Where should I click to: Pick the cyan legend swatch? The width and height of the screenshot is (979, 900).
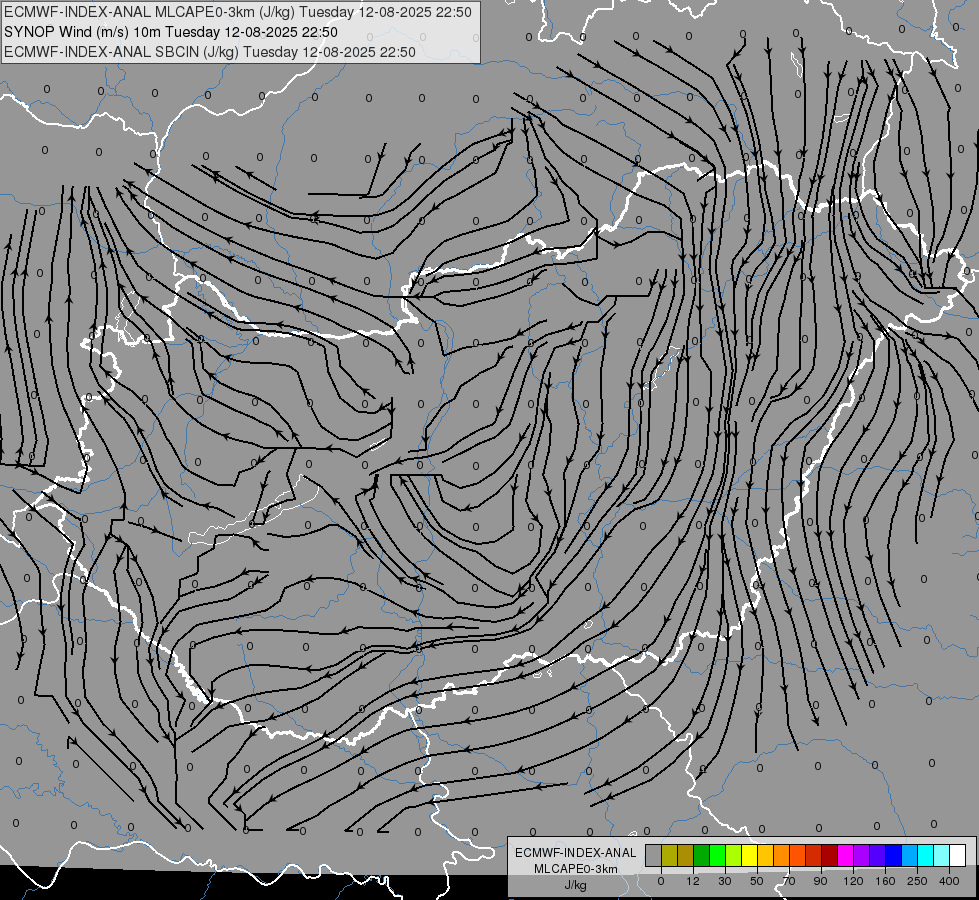(x=926, y=855)
